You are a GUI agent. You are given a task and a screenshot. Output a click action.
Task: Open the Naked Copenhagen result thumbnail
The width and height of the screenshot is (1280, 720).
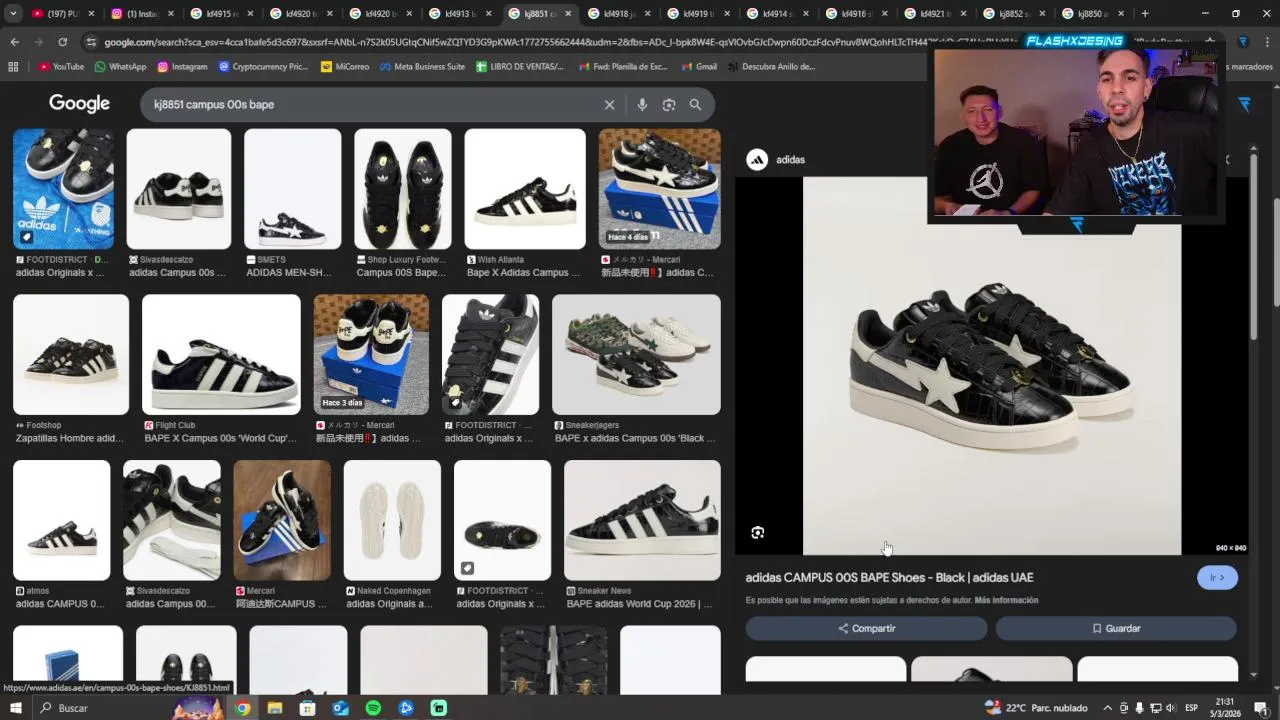[392, 520]
